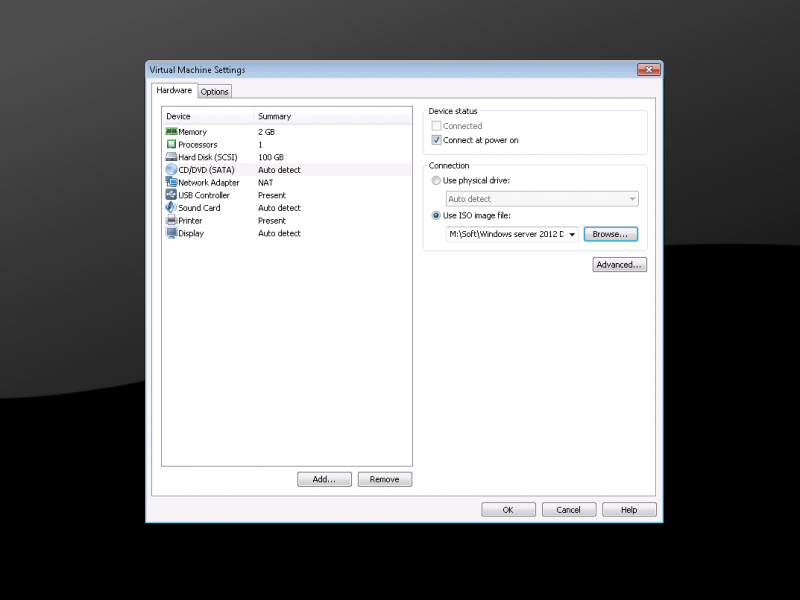
Task: Click the Memory device icon
Action: [171, 132]
